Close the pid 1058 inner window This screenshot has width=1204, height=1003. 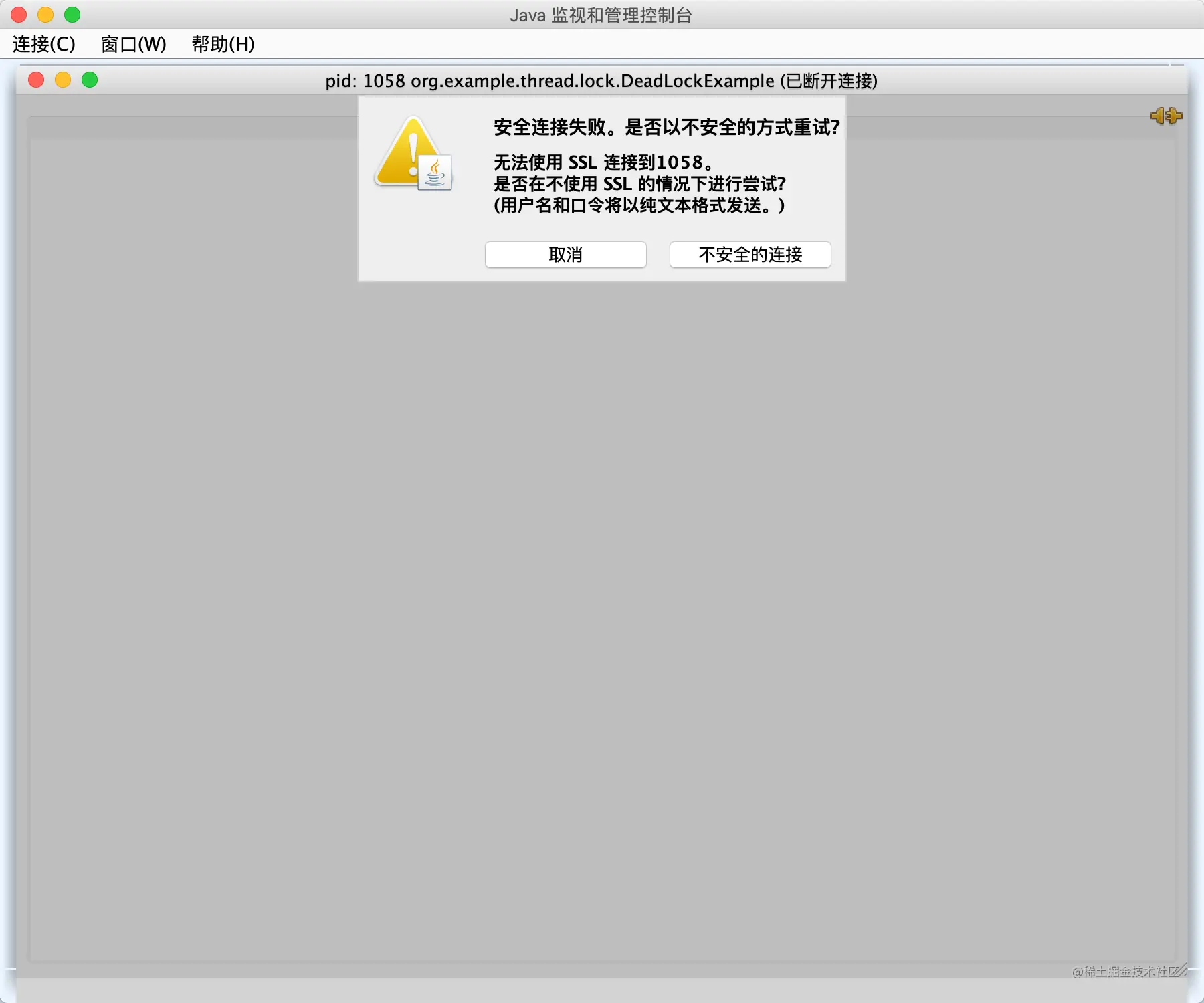(x=36, y=80)
